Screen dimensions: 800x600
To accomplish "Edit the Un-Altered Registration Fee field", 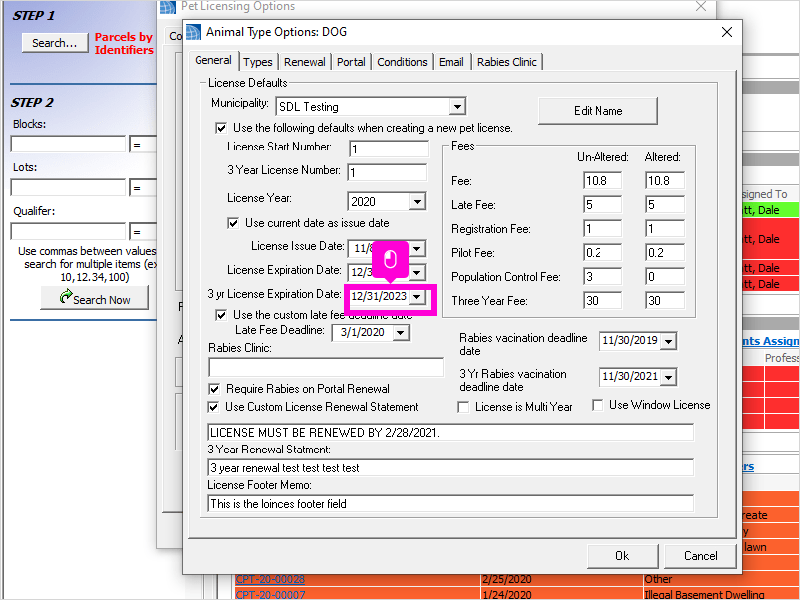I will [x=603, y=229].
